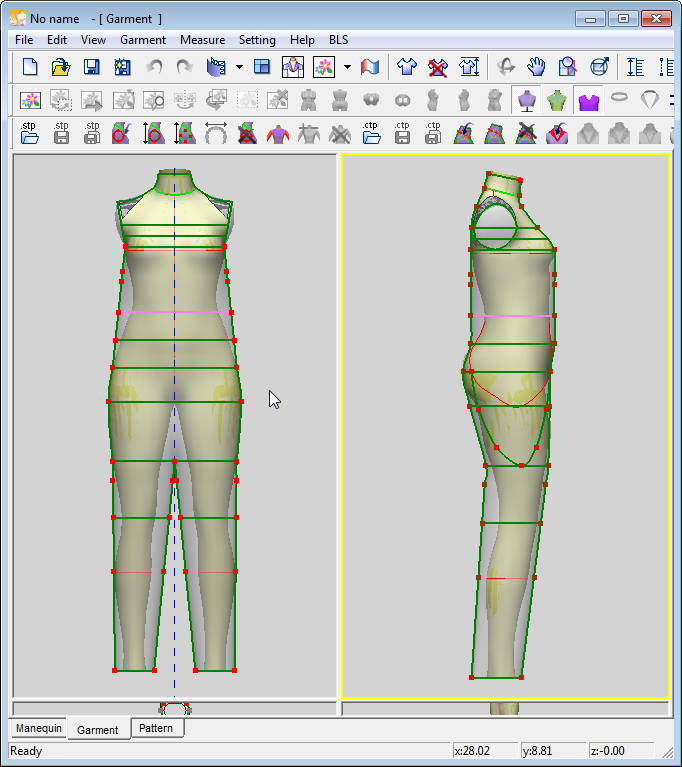Click the red lapel collar icon with blue arrow
The width and height of the screenshot is (682, 767).
click(557, 133)
